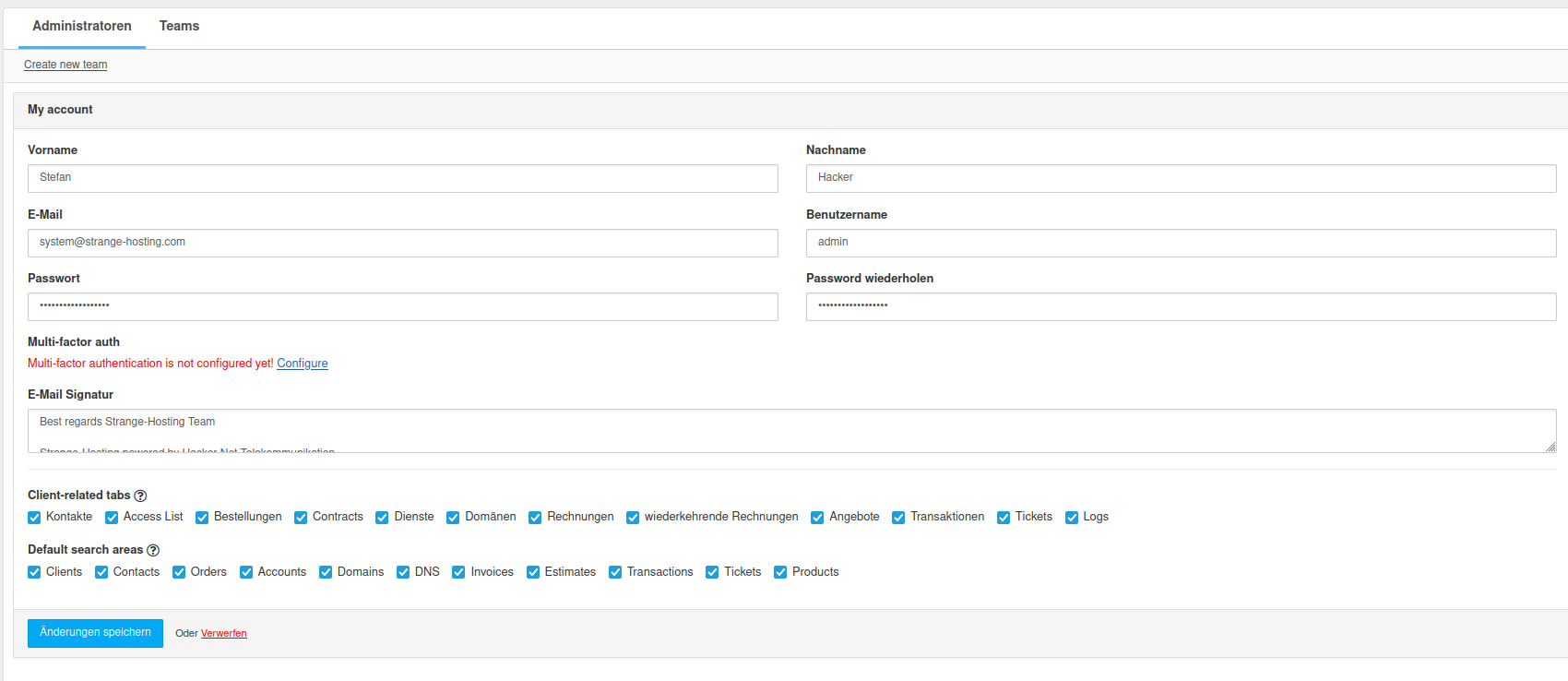Uncheck the Kontakte checkbox
This screenshot has height=681, width=1568.
point(34,518)
